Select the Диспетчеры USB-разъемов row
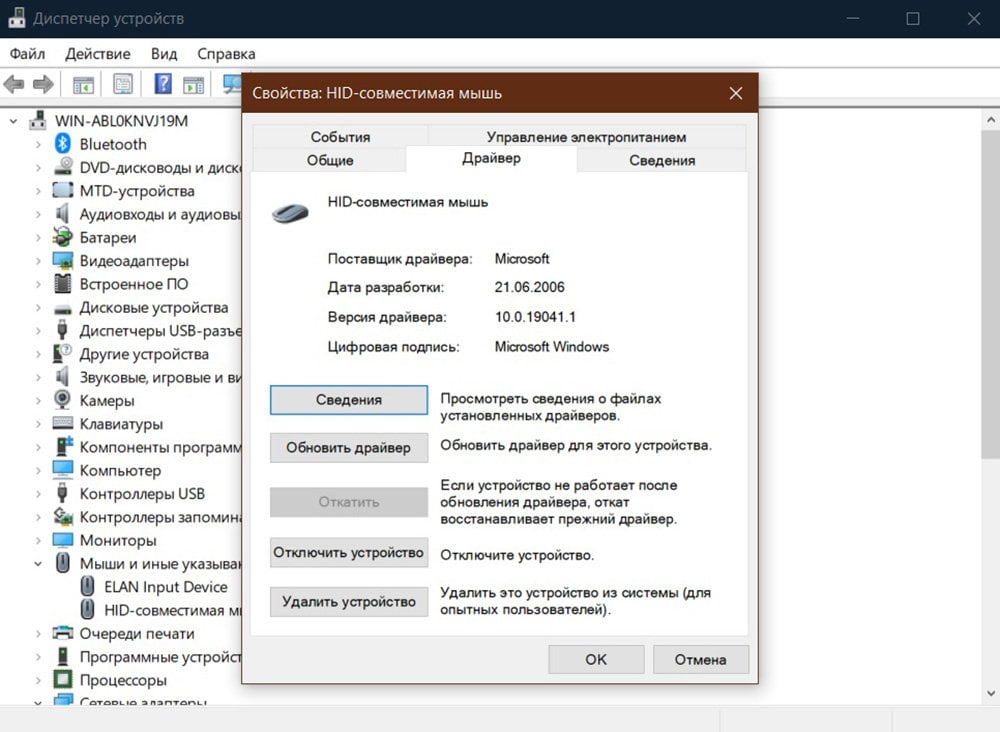1000x732 pixels. (148, 331)
